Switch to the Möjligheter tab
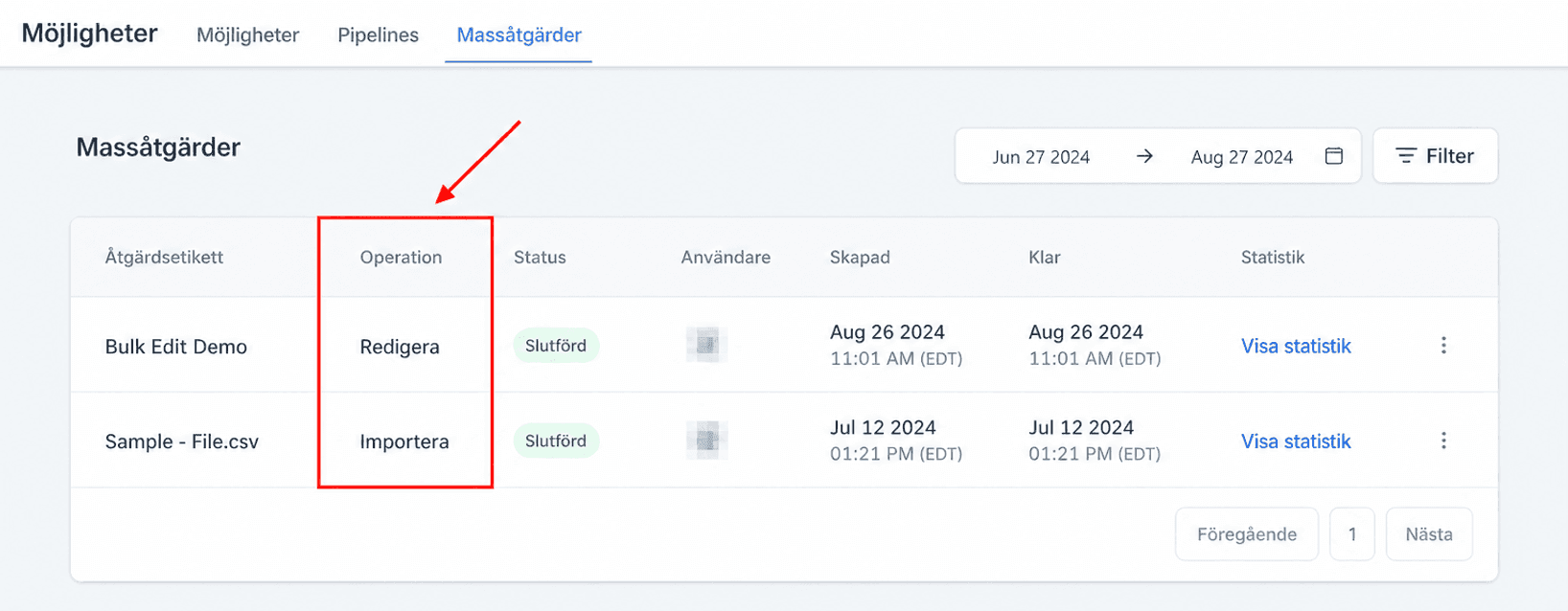Viewport: 1568px width, 611px height. (x=247, y=34)
